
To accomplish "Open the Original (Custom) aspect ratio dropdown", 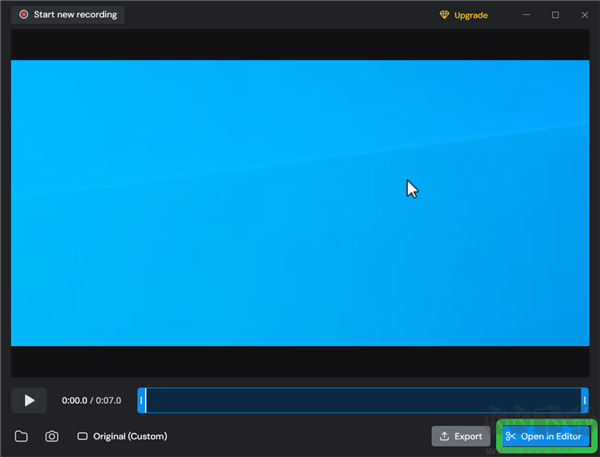I will [122, 436].
